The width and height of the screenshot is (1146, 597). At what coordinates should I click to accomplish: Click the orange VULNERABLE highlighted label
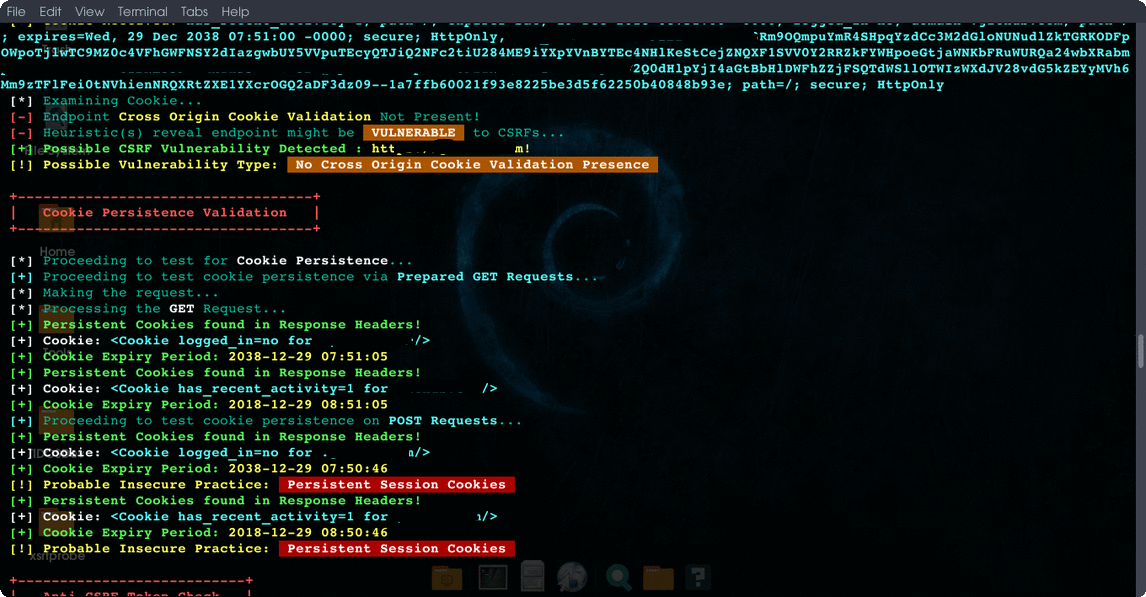pyautogui.click(x=413, y=133)
